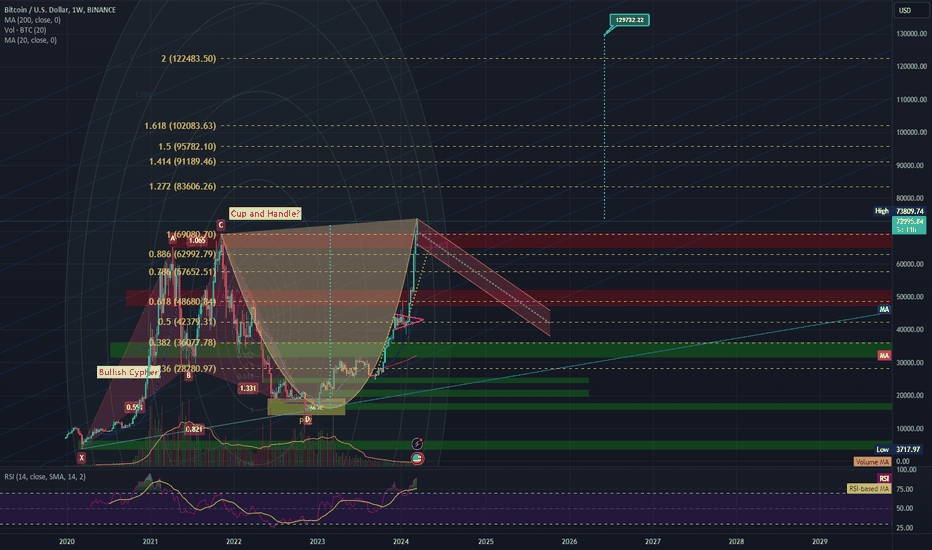Click the 2029 label on time axis
The image size is (932, 550).
coord(820,542)
